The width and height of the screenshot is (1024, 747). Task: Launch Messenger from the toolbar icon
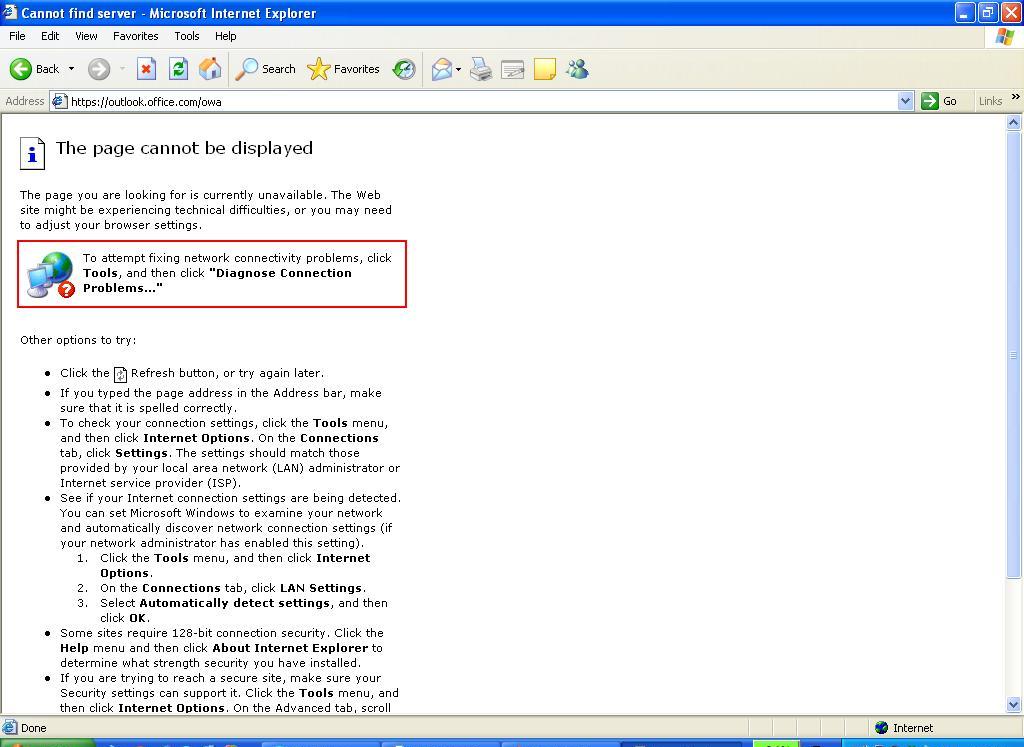tap(577, 69)
